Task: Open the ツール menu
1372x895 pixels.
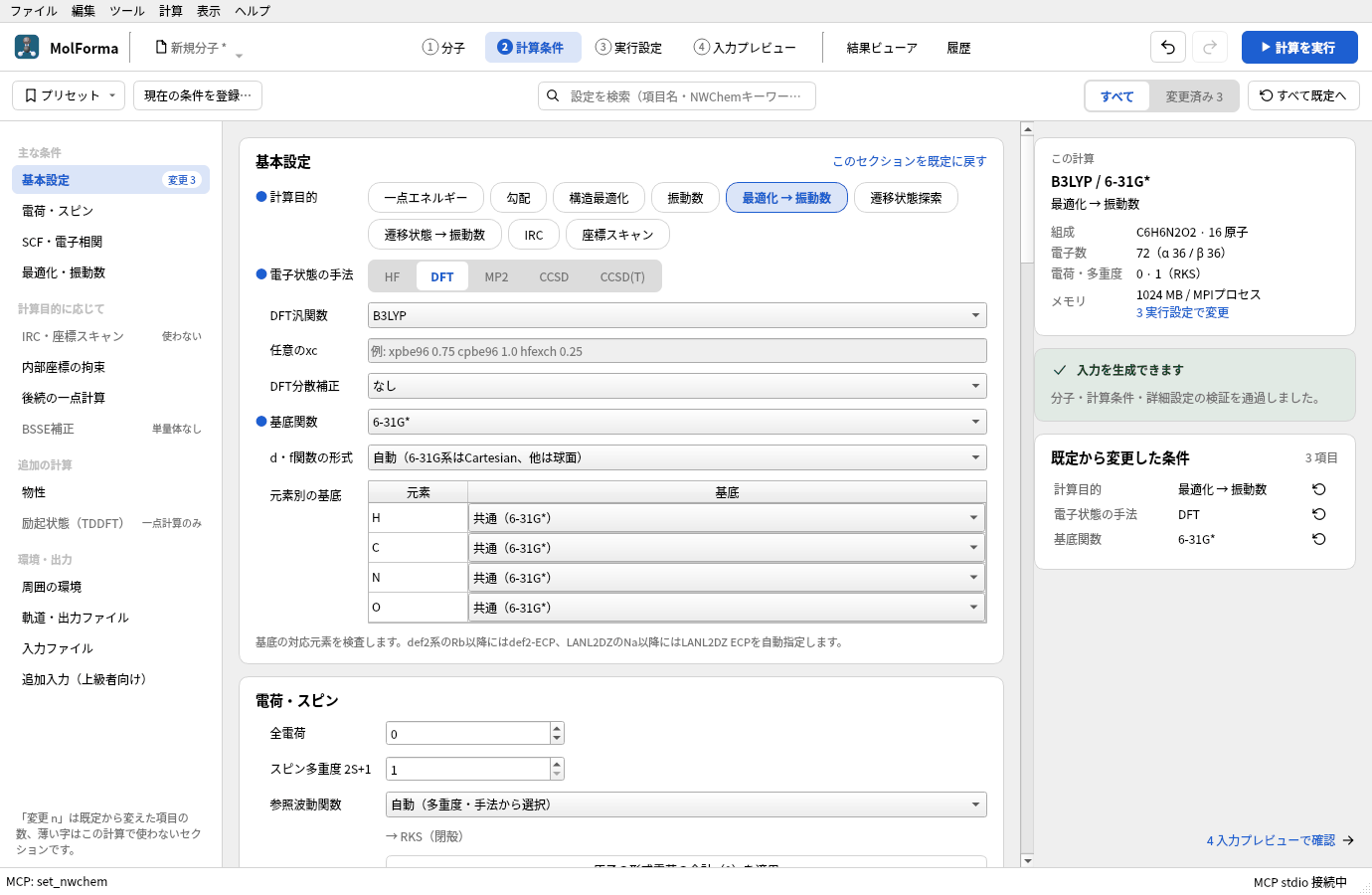Action: [127, 11]
